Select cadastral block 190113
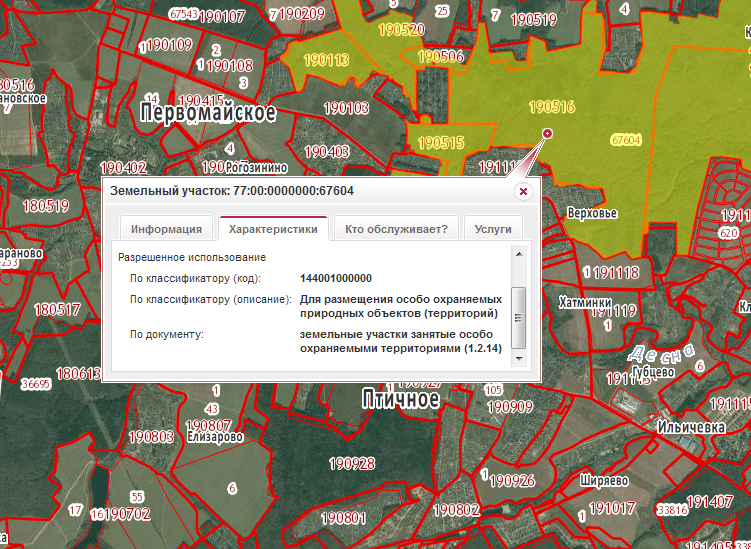Viewport: 751px width, 549px height. pos(326,60)
